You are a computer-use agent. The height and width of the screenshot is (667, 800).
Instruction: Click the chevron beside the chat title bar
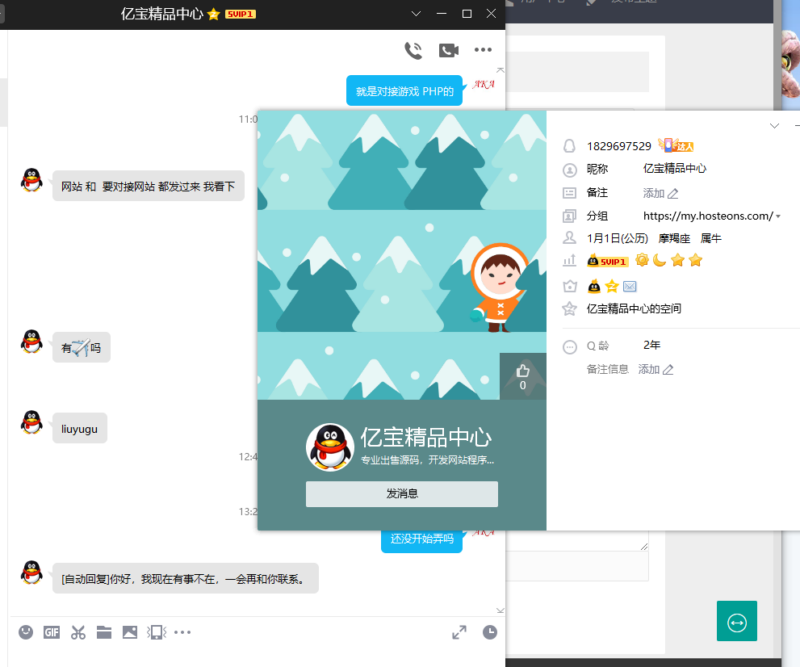tap(416, 14)
